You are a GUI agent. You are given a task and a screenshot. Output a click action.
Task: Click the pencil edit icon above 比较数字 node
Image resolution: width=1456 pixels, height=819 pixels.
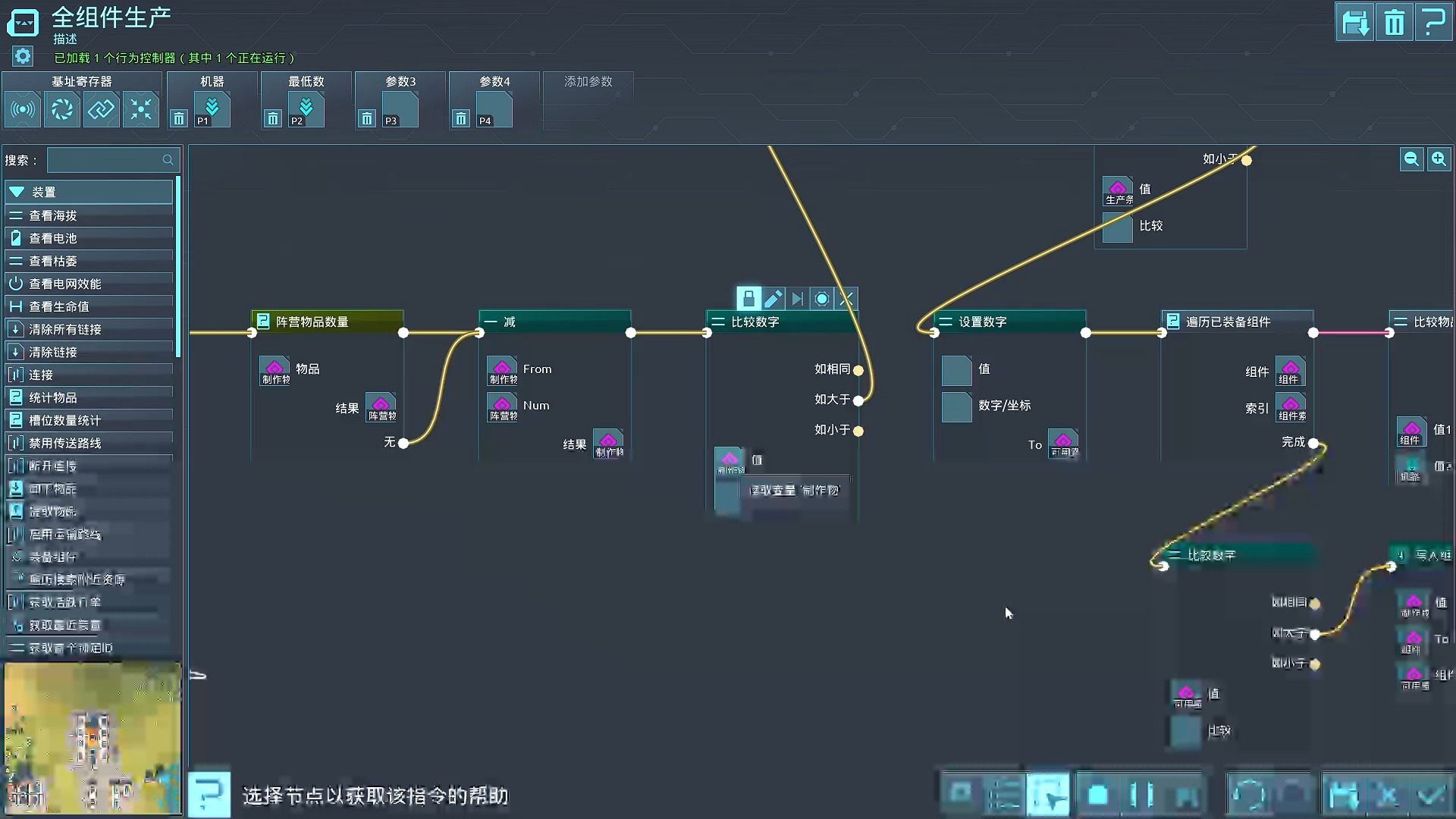coord(773,299)
